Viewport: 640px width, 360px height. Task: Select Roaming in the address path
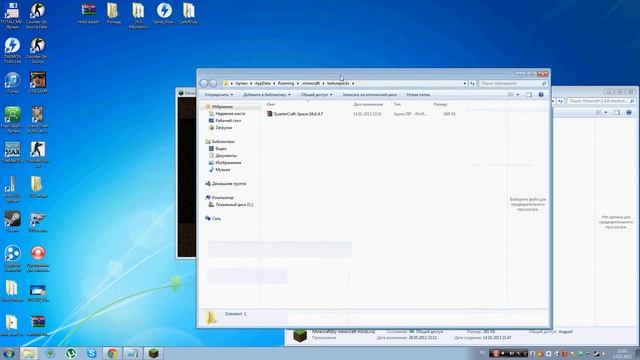[286, 83]
